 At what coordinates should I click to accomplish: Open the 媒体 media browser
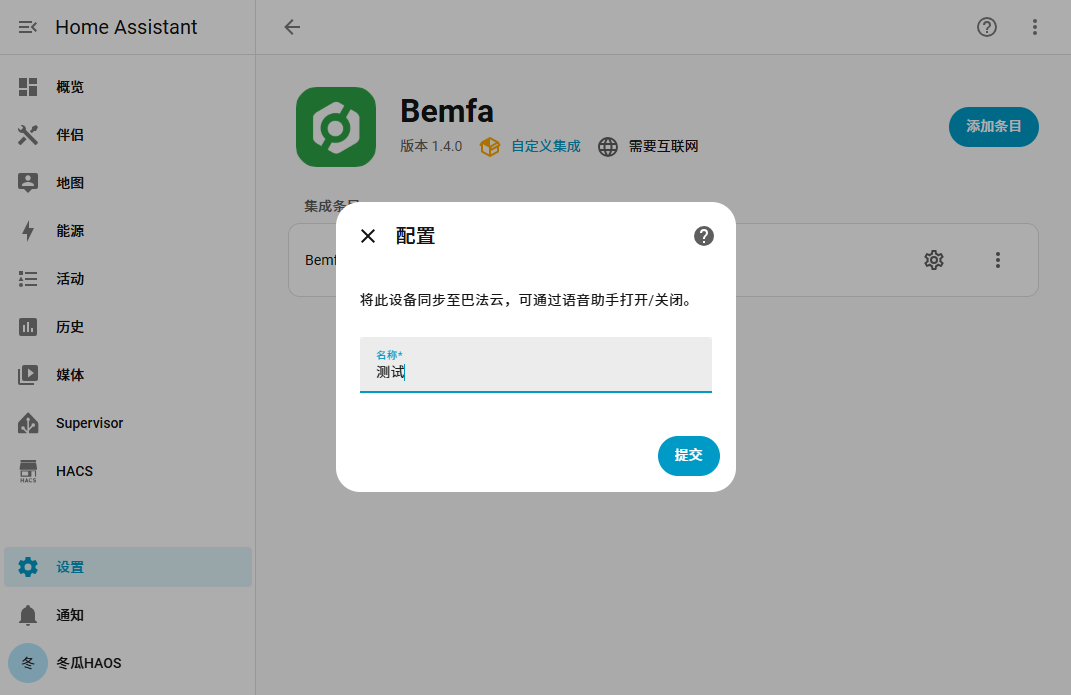click(x=128, y=375)
